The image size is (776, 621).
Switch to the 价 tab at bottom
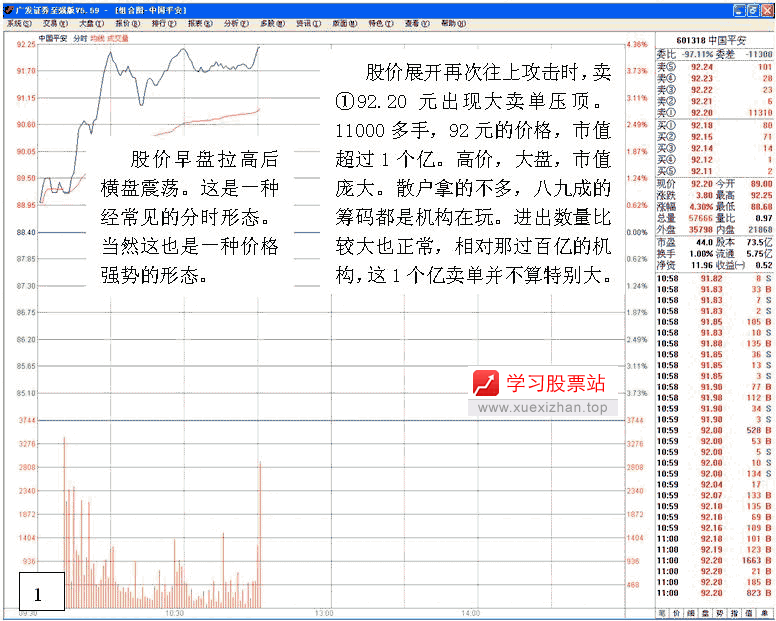coord(677,614)
